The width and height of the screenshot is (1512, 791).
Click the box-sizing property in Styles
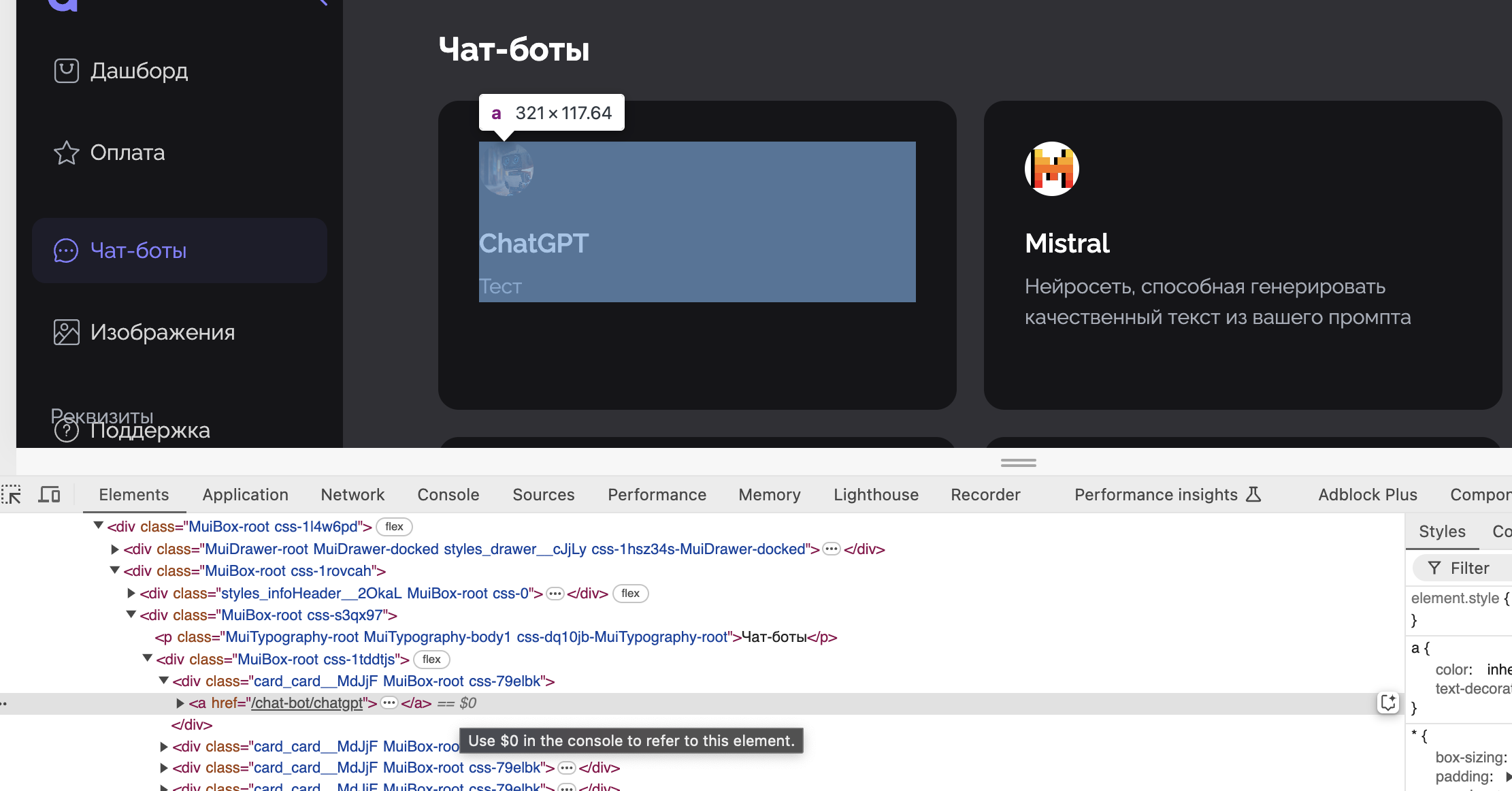[x=1471, y=757]
